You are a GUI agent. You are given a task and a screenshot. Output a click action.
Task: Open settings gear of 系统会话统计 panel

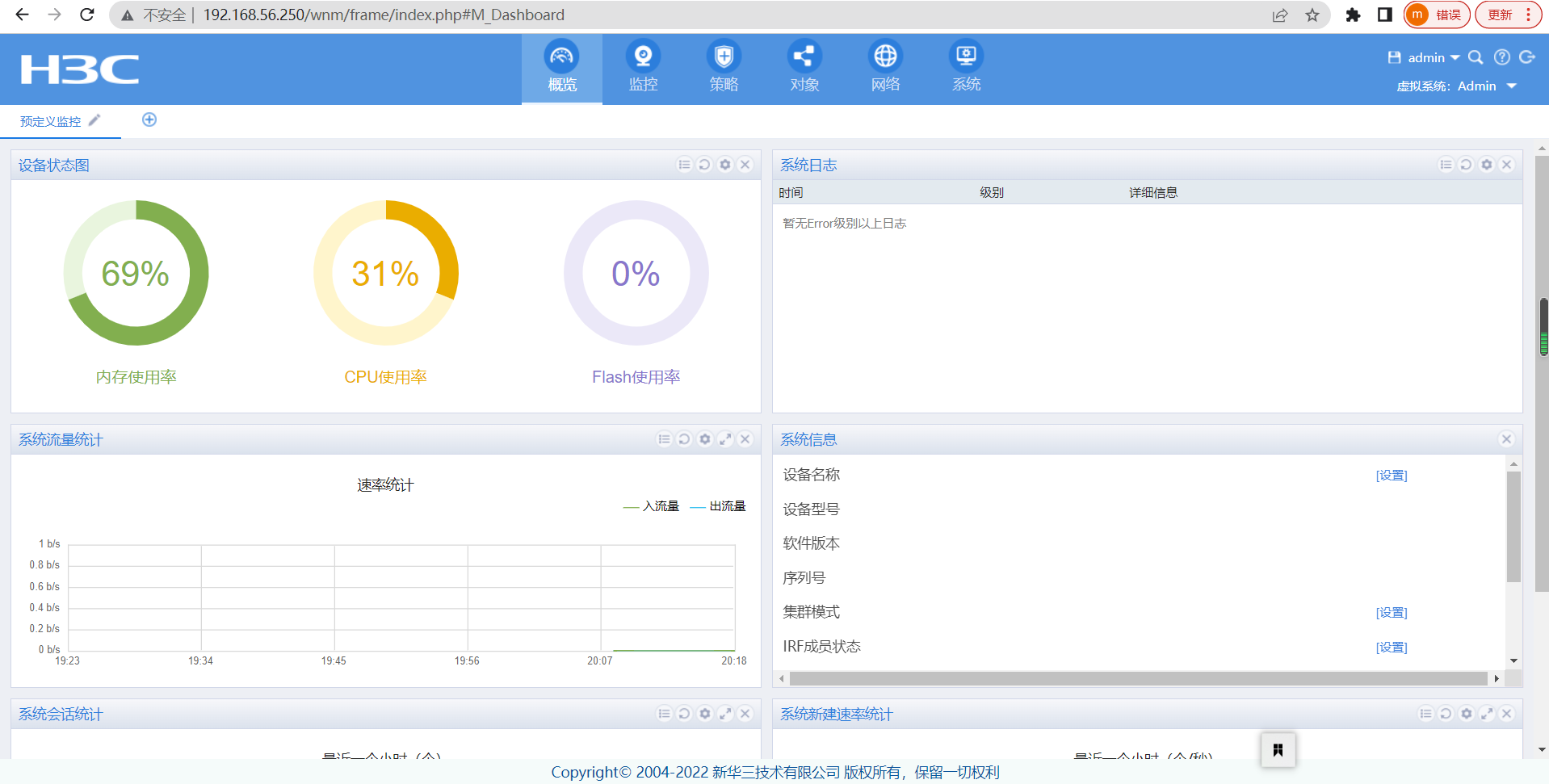coord(705,714)
